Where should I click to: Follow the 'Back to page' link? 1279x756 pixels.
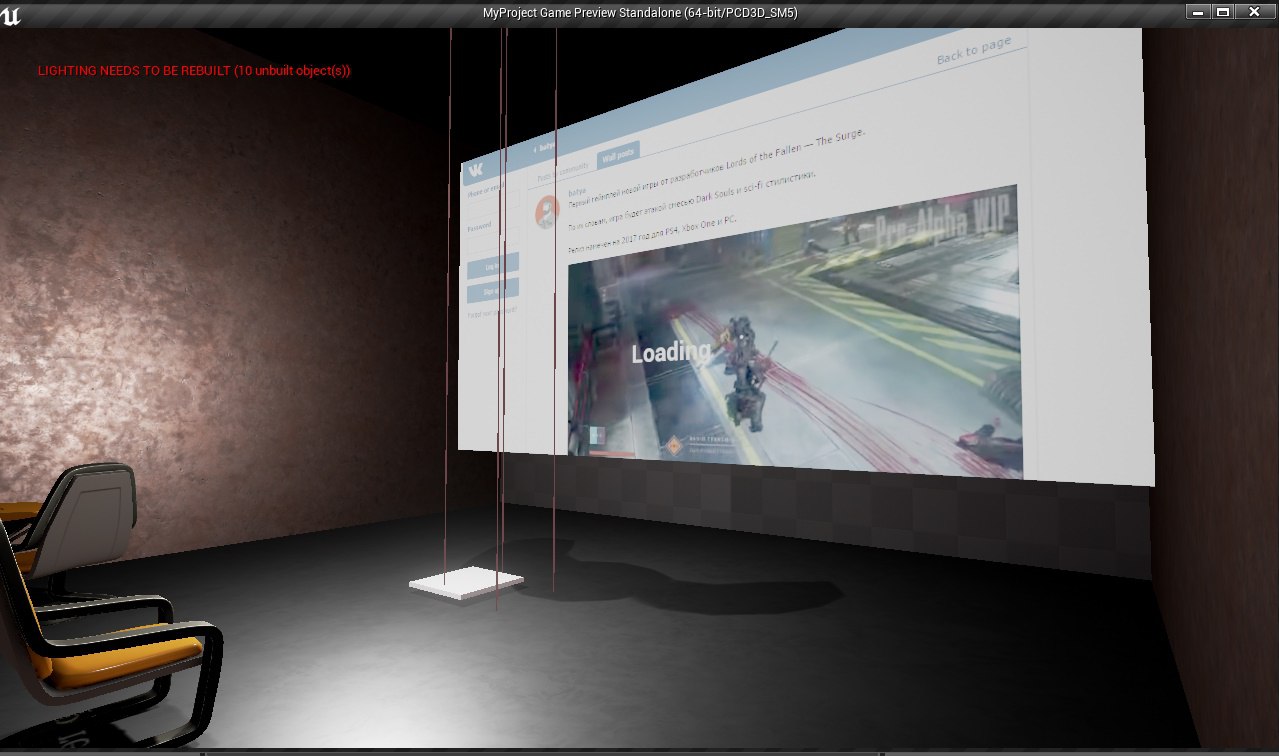tap(973, 51)
